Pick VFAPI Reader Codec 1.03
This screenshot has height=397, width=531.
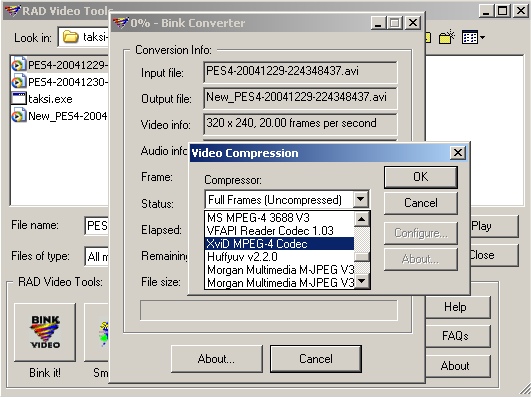(279, 231)
